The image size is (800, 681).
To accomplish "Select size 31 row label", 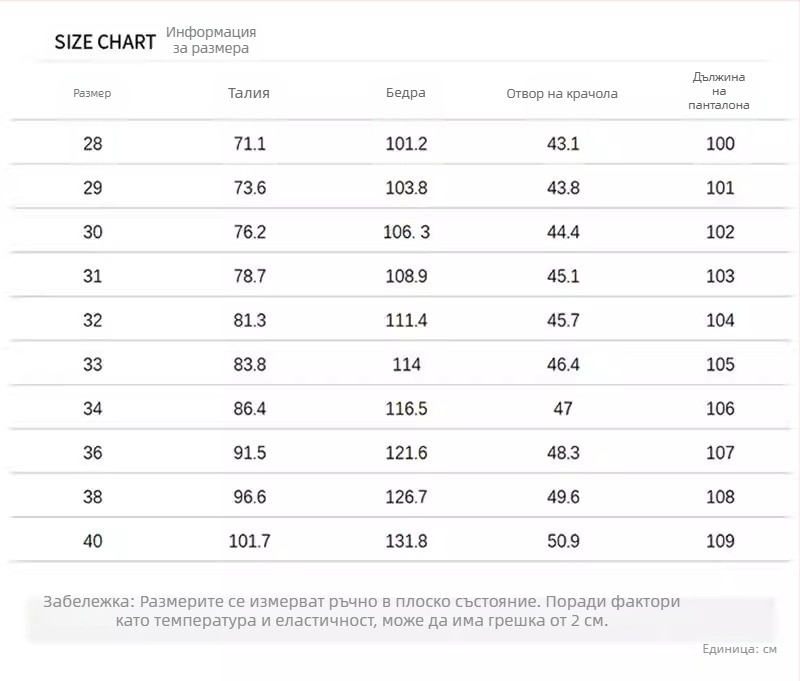I will click(92, 276).
